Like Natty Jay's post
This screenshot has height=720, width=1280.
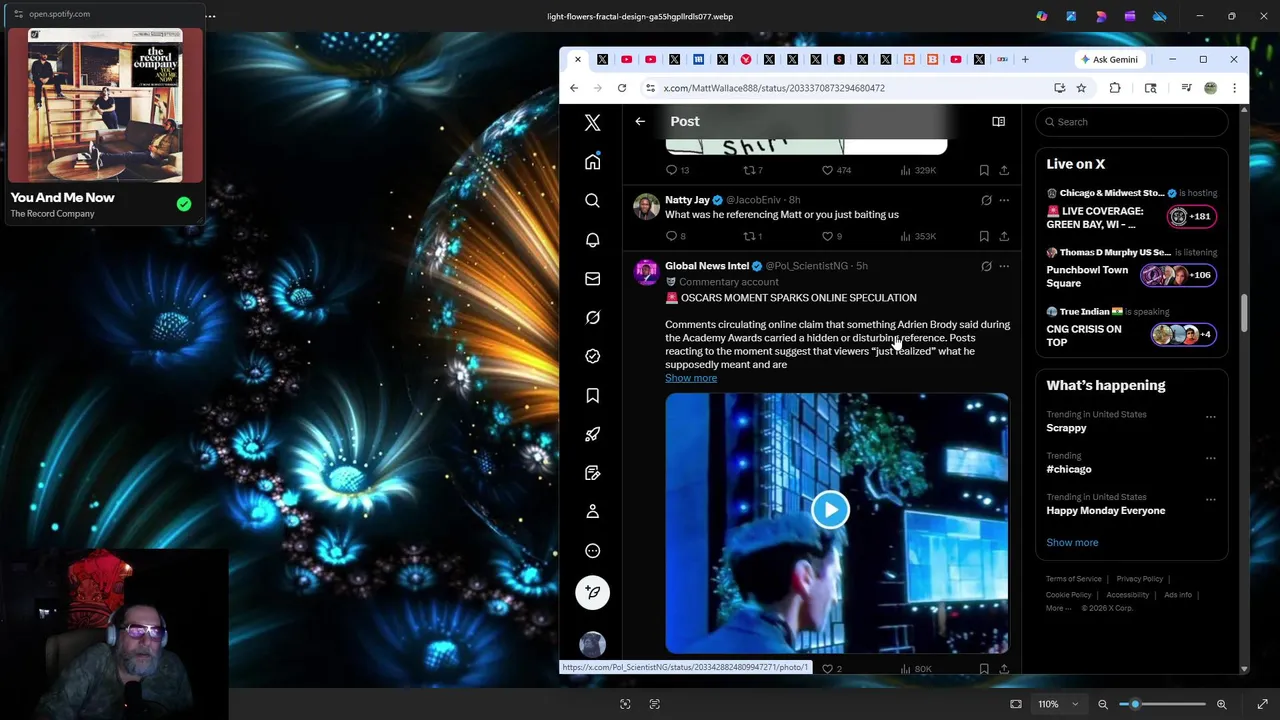pos(827,236)
